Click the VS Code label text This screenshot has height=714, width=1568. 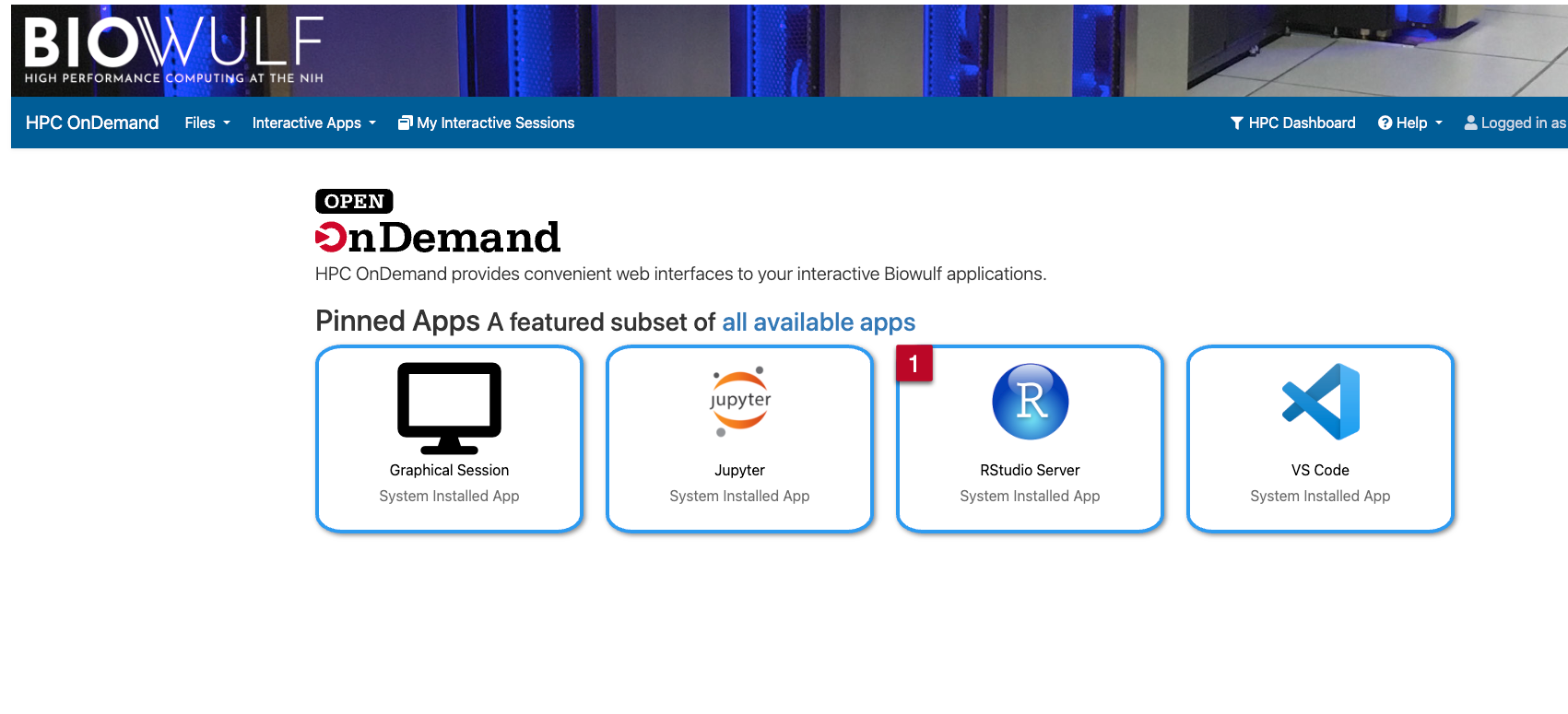[x=1320, y=470]
